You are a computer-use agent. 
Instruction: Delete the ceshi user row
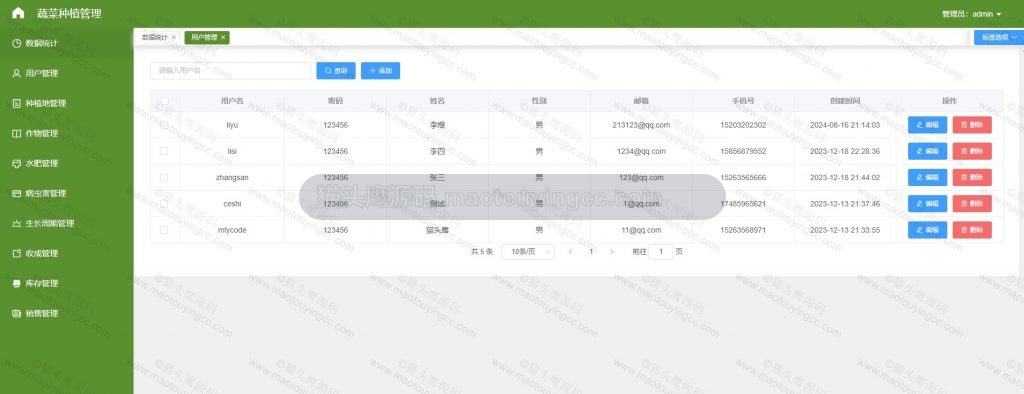pyautogui.click(x=972, y=204)
